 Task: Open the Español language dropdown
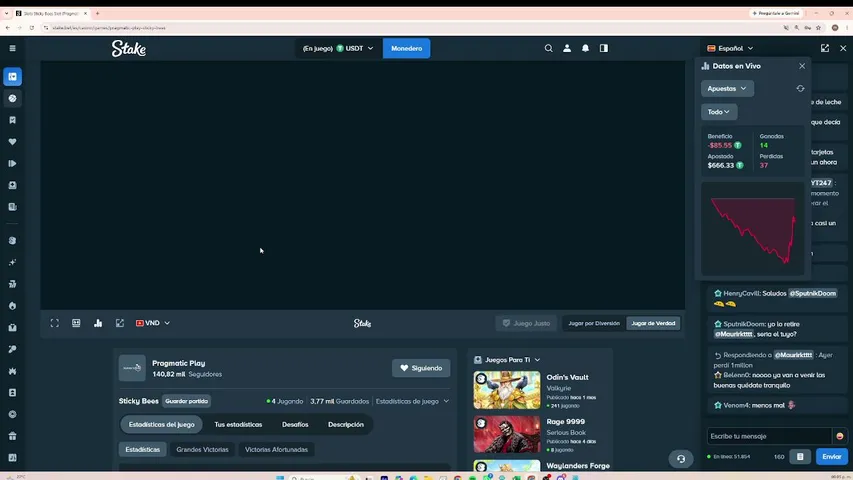tap(730, 48)
